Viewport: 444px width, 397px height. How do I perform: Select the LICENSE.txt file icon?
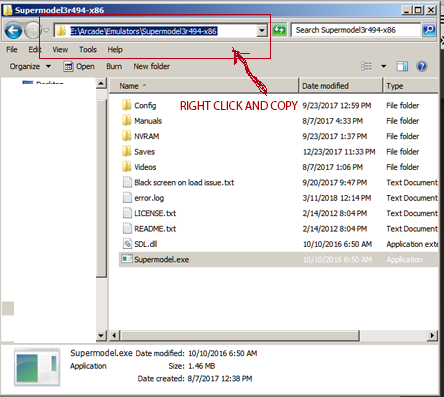[x=127, y=213]
